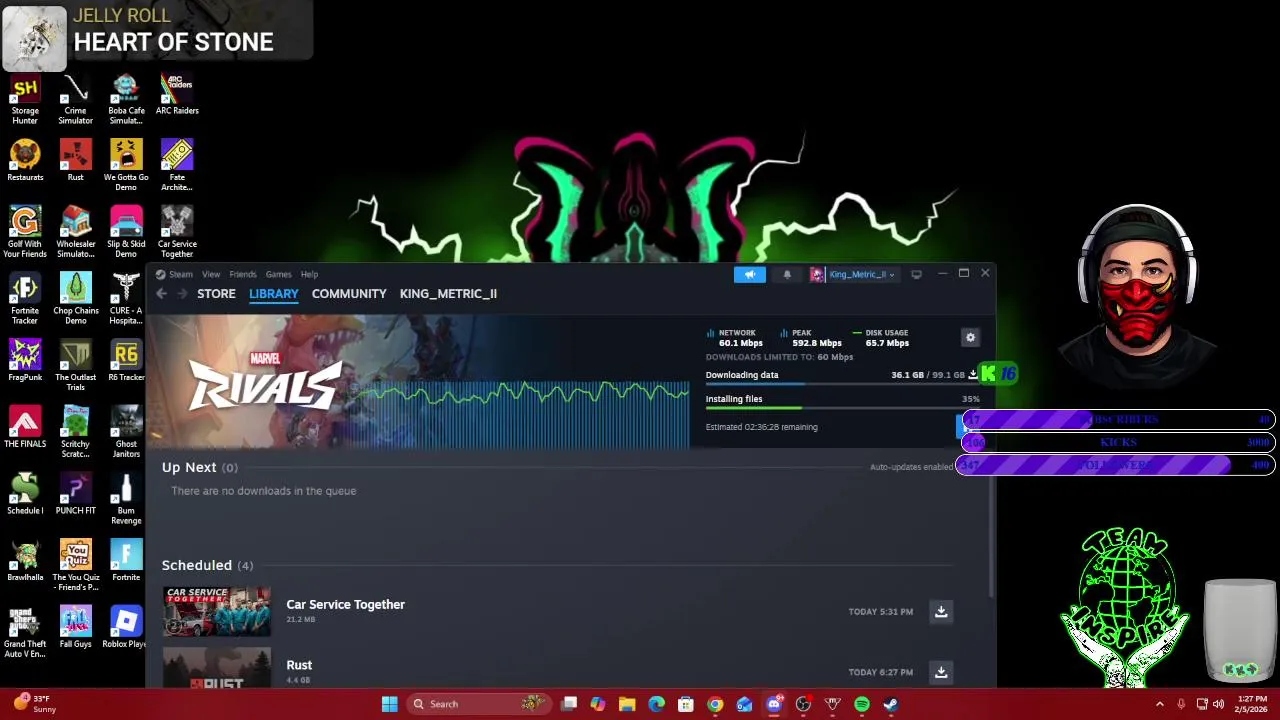Open download settings gear icon
Image resolution: width=1280 pixels, height=720 pixels.
click(970, 338)
